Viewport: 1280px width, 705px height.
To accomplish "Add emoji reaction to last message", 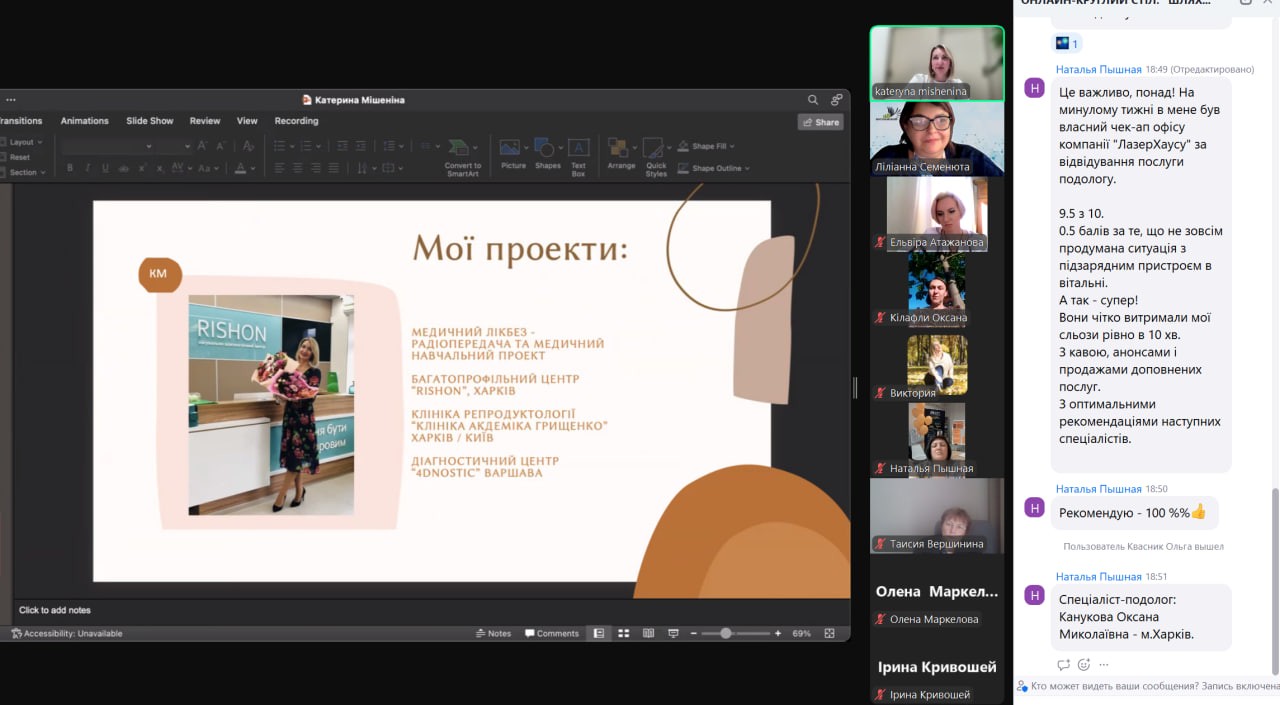I will point(1084,665).
